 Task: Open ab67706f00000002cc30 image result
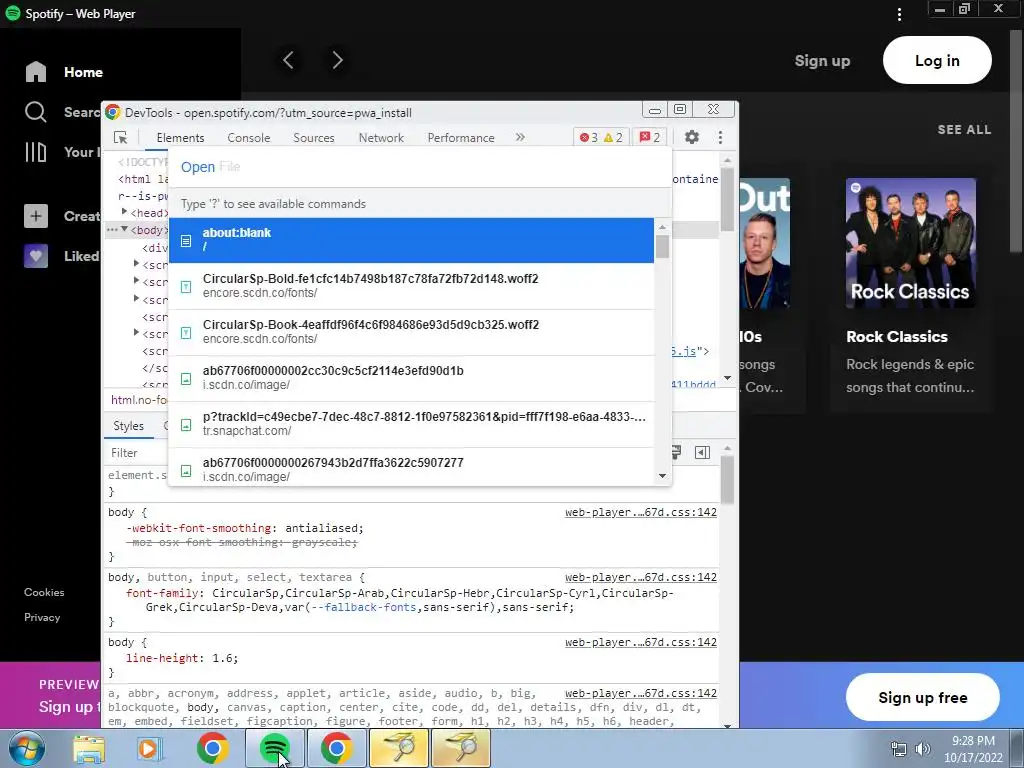411,378
